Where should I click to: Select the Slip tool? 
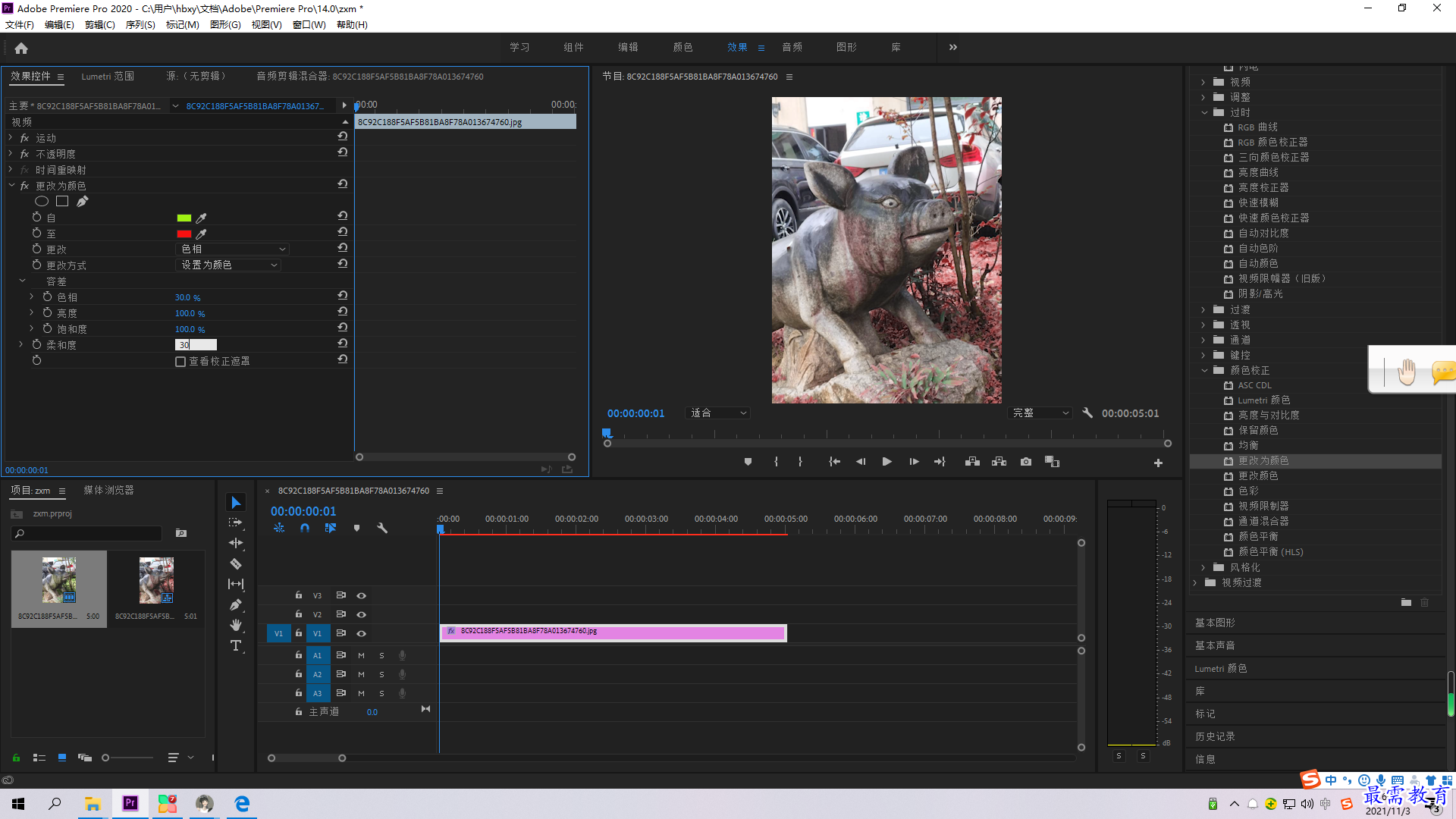(236, 584)
